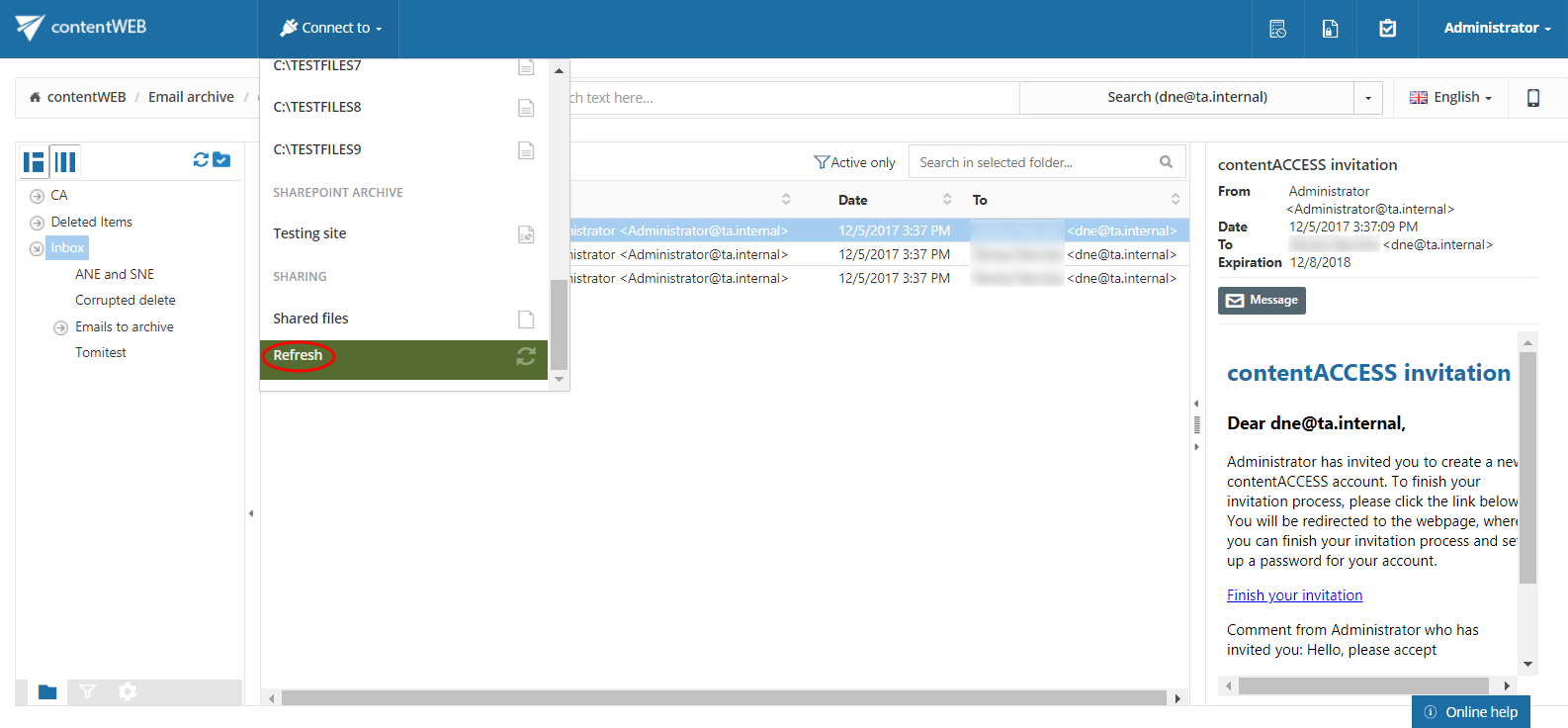Click the sort arrows left of Date column
The height and width of the screenshot is (728, 1568).
tap(786, 199)
